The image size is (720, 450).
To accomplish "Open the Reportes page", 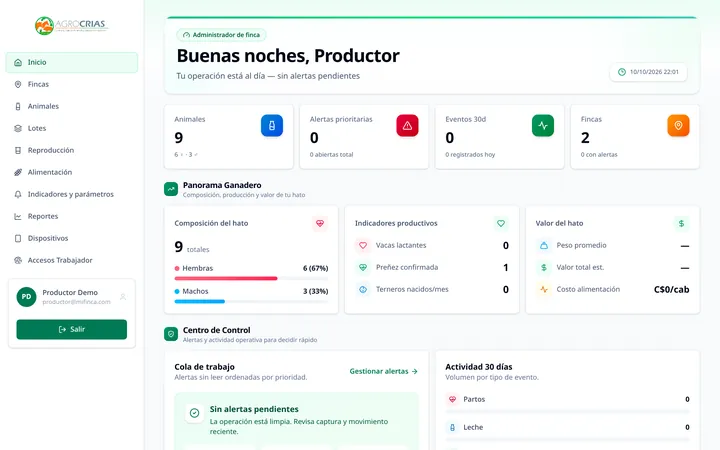I will 72,217.
